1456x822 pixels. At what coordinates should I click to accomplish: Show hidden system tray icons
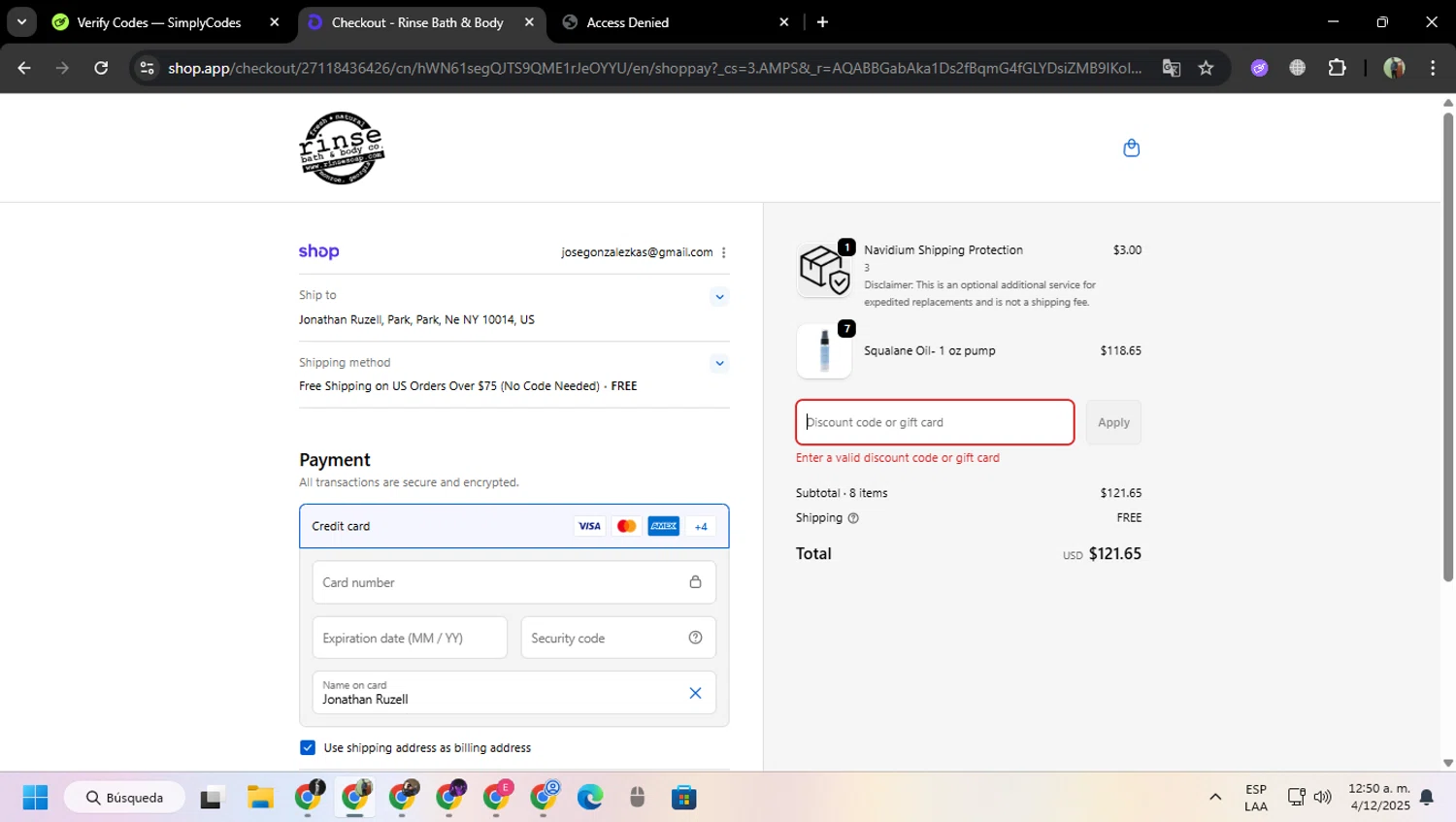click(1215, 798)
